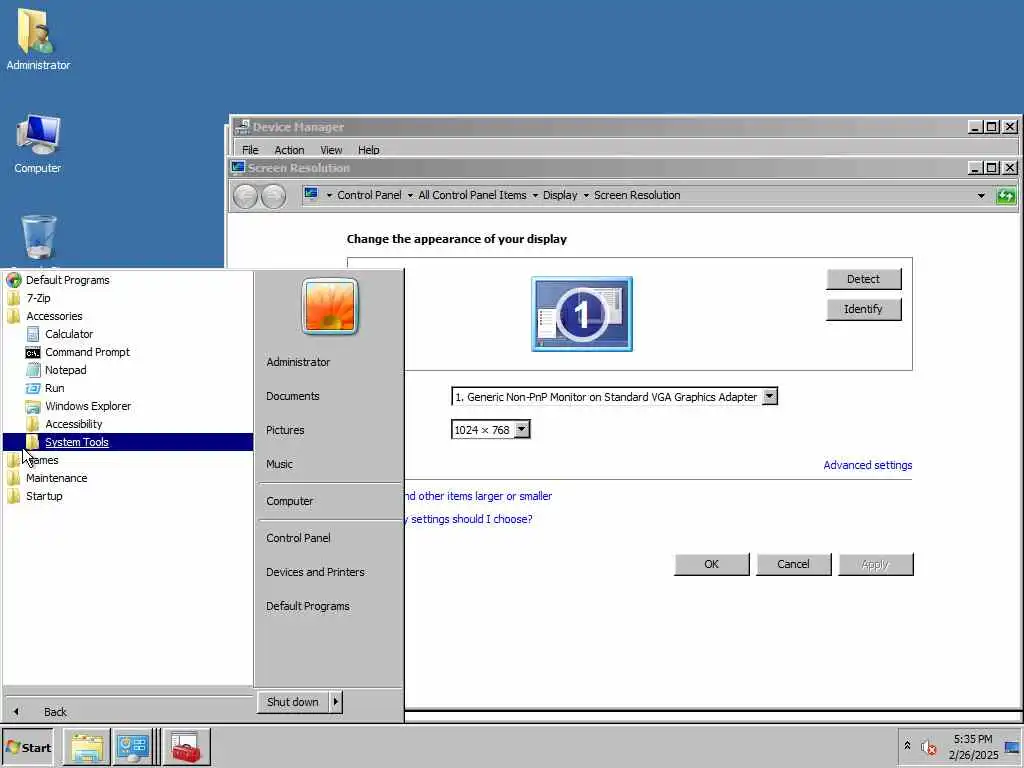The height and width of the screenshot is (768, 1024).
Task: Open the View menu in Device Manager
Action: [x=331, y=150]
